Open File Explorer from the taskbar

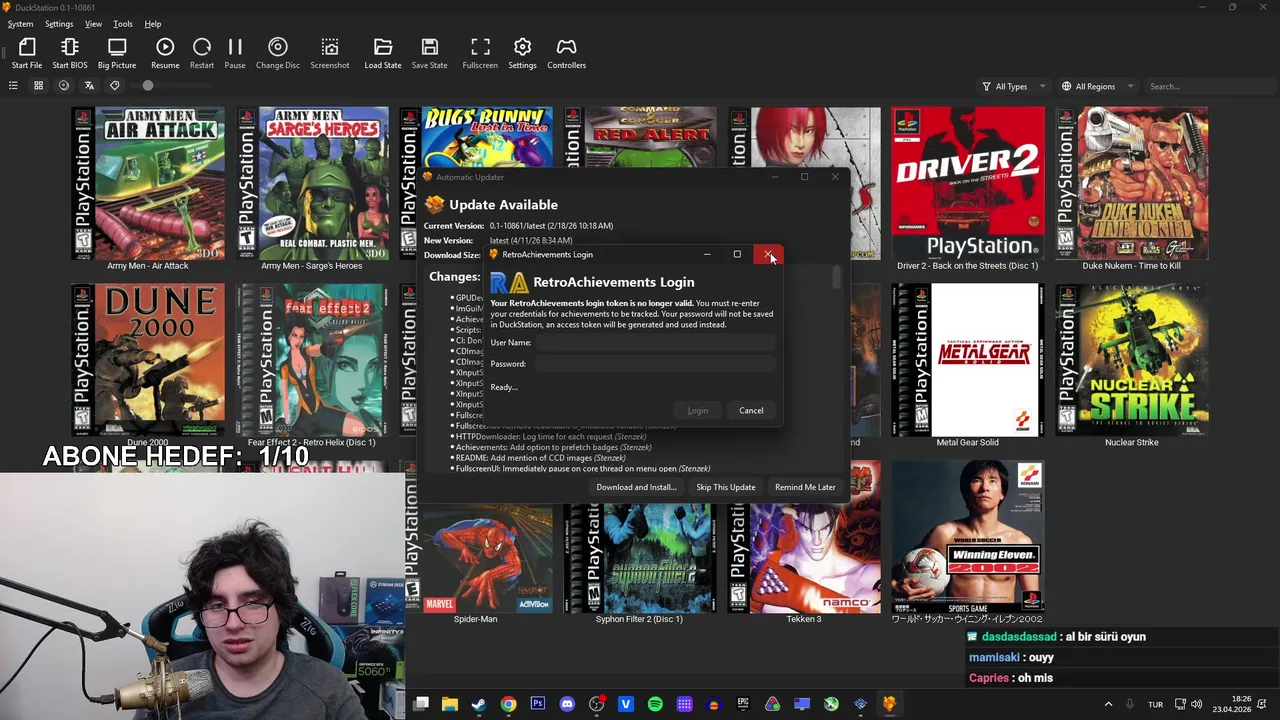click(x=450, y=704)
